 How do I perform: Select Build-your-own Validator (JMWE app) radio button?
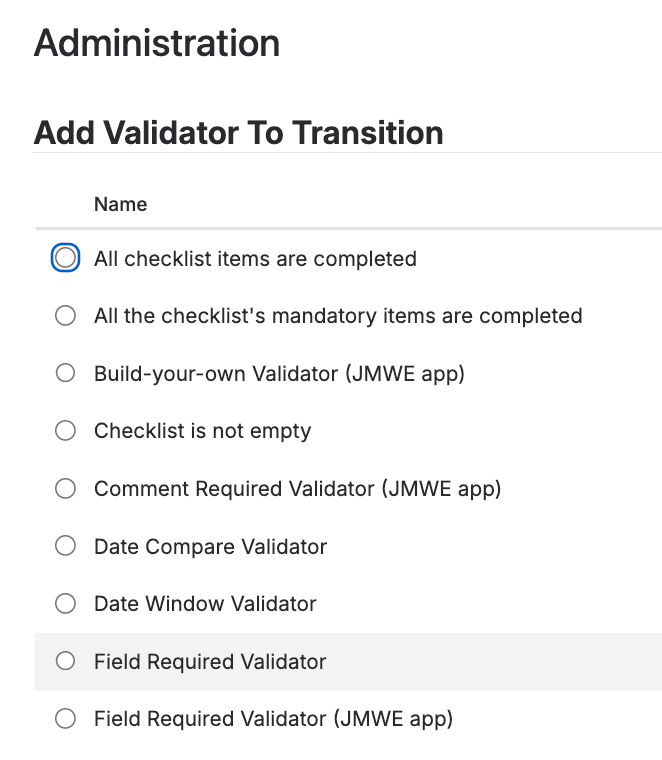[65, 374]
